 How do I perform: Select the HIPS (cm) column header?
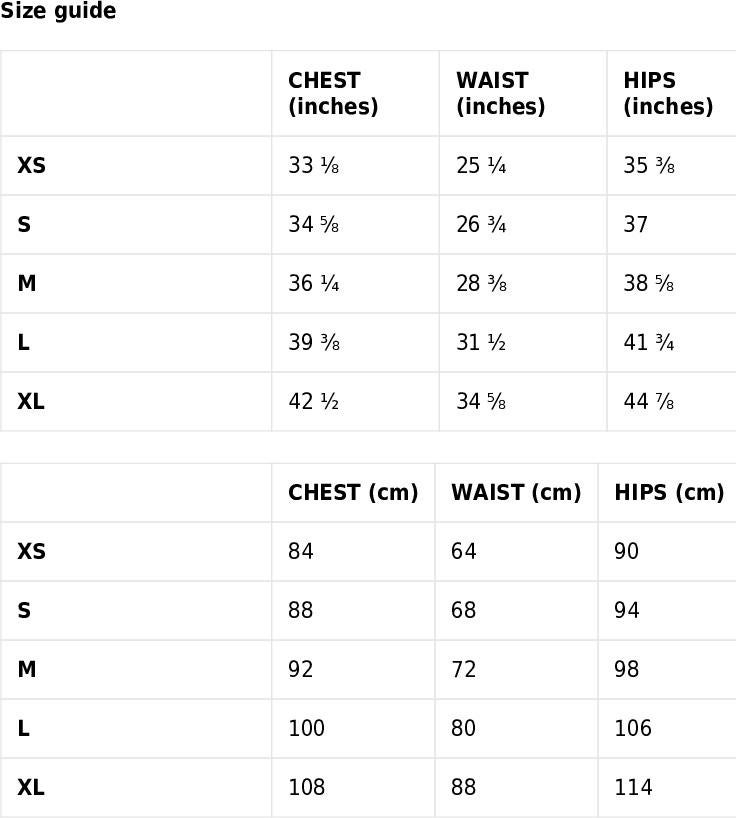[x=669, y=492]
